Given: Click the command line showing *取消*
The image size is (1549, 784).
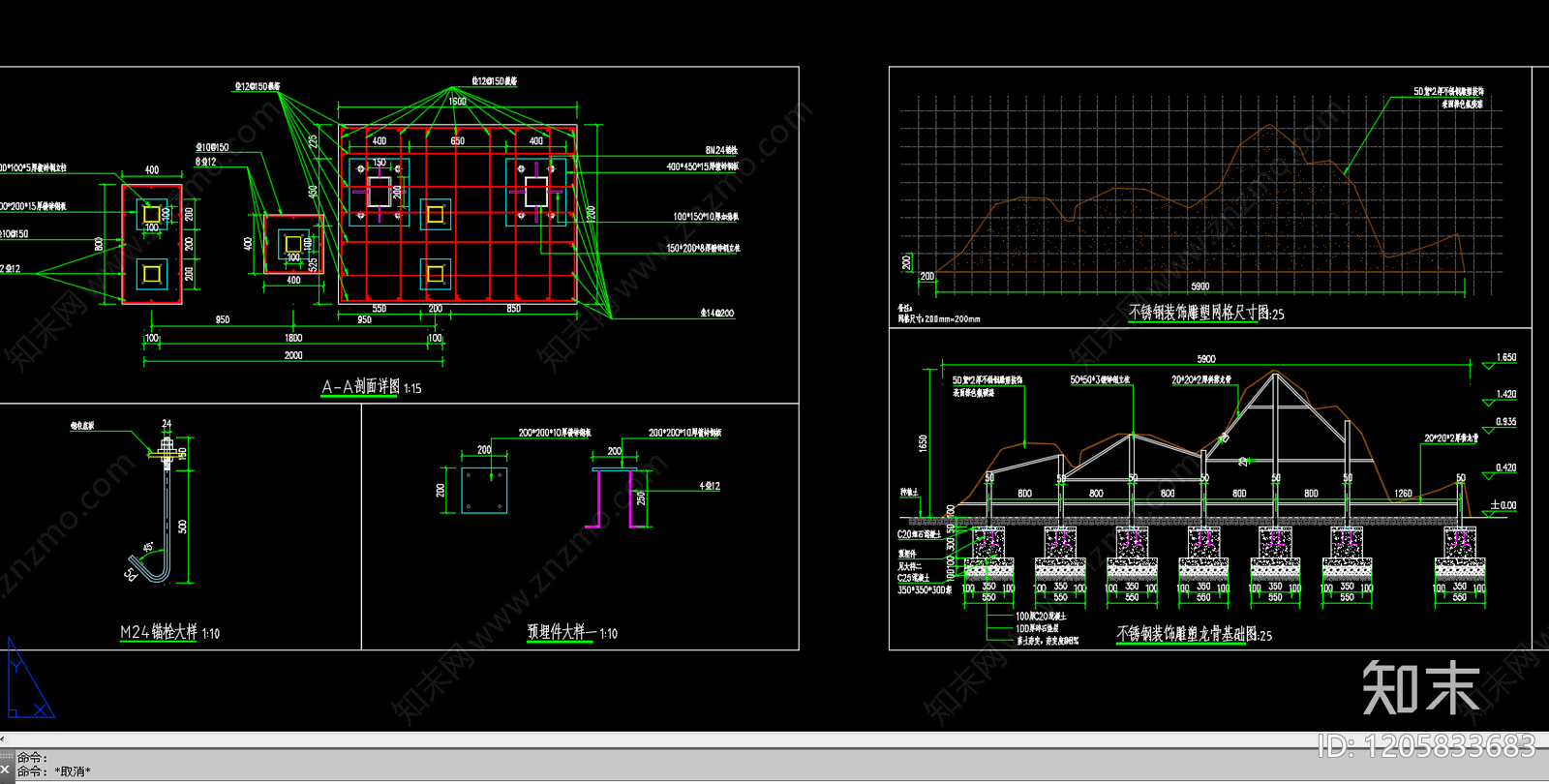Looking at the screenshot, I should pos(54,771).
